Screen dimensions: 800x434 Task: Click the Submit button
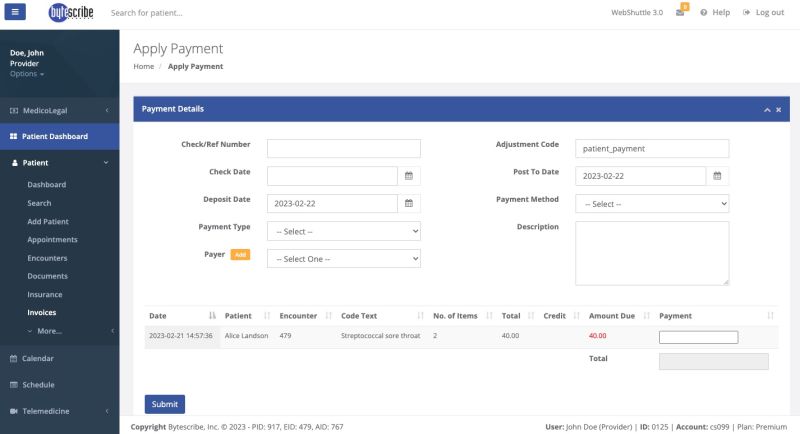pos(164,404)
